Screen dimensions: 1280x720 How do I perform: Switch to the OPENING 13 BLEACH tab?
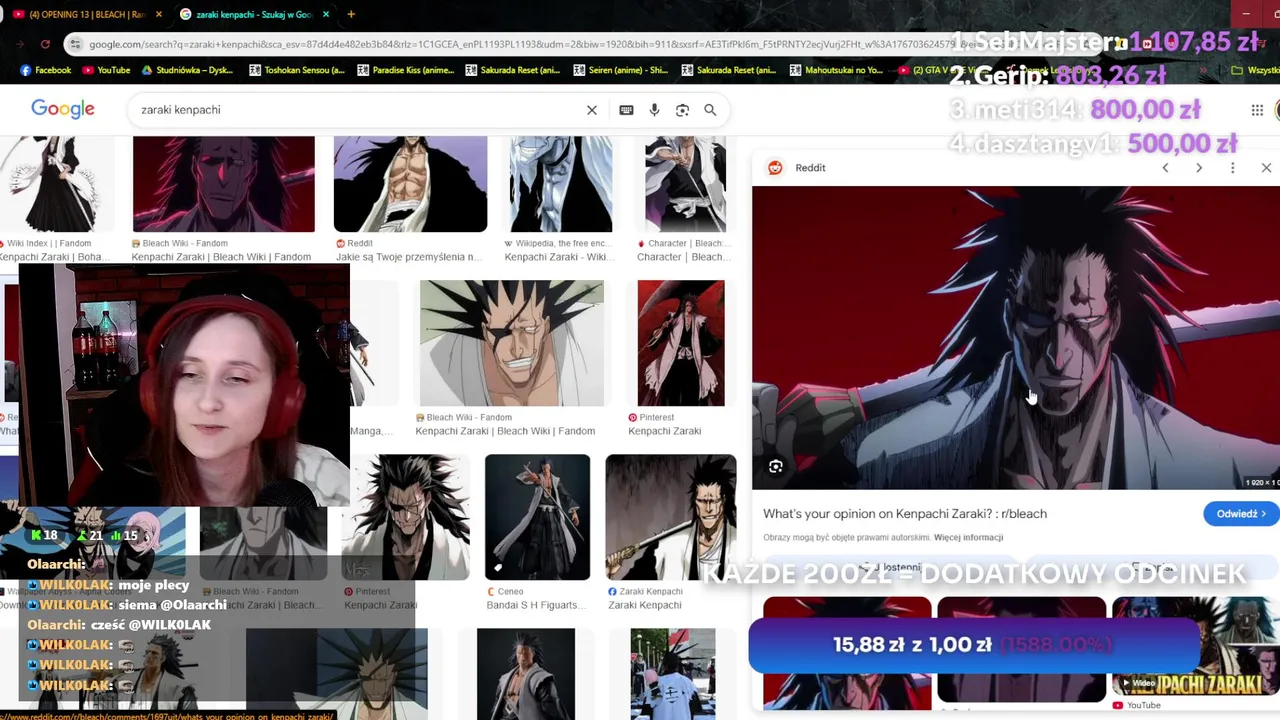[85, 14]
